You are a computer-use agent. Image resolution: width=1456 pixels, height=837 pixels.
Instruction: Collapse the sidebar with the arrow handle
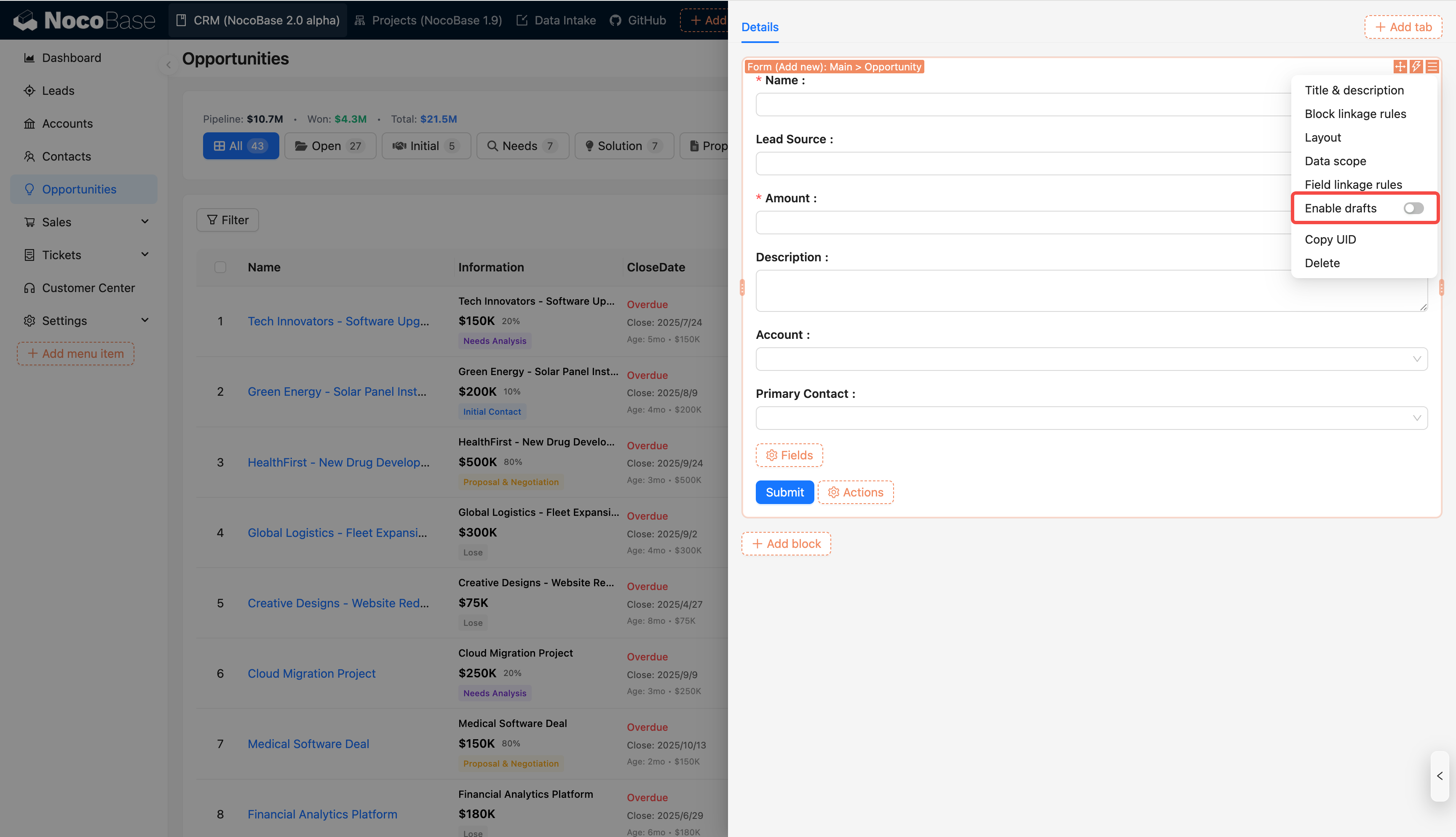tap(169, 65)
